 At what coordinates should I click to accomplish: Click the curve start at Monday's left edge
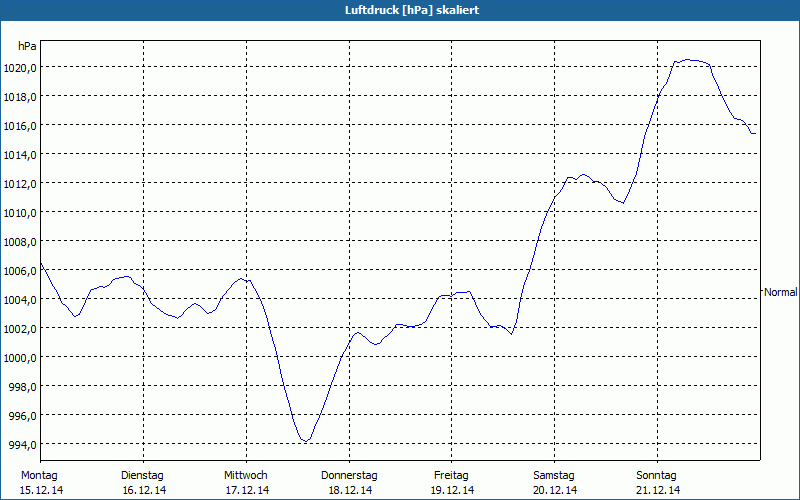(x=41, y=264)
